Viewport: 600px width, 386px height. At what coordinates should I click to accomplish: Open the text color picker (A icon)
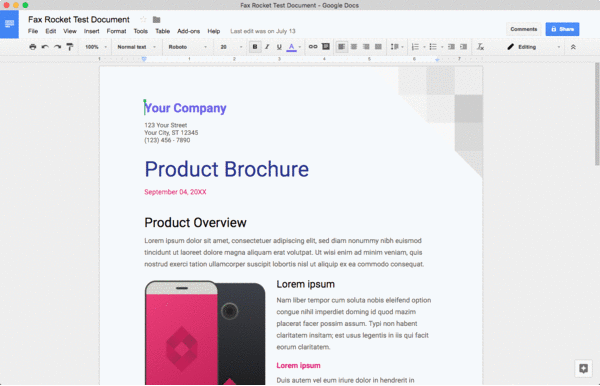(x=292, y=47)
